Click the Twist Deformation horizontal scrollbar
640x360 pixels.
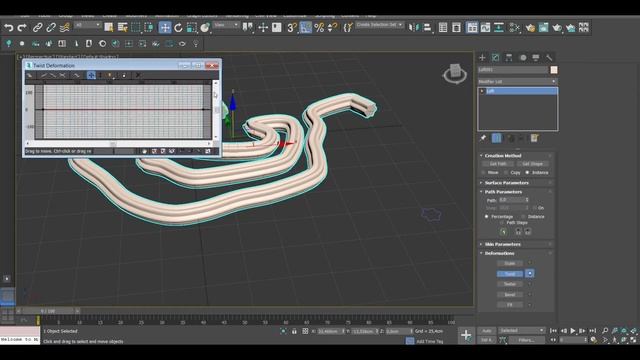click(x=118, y=144)
